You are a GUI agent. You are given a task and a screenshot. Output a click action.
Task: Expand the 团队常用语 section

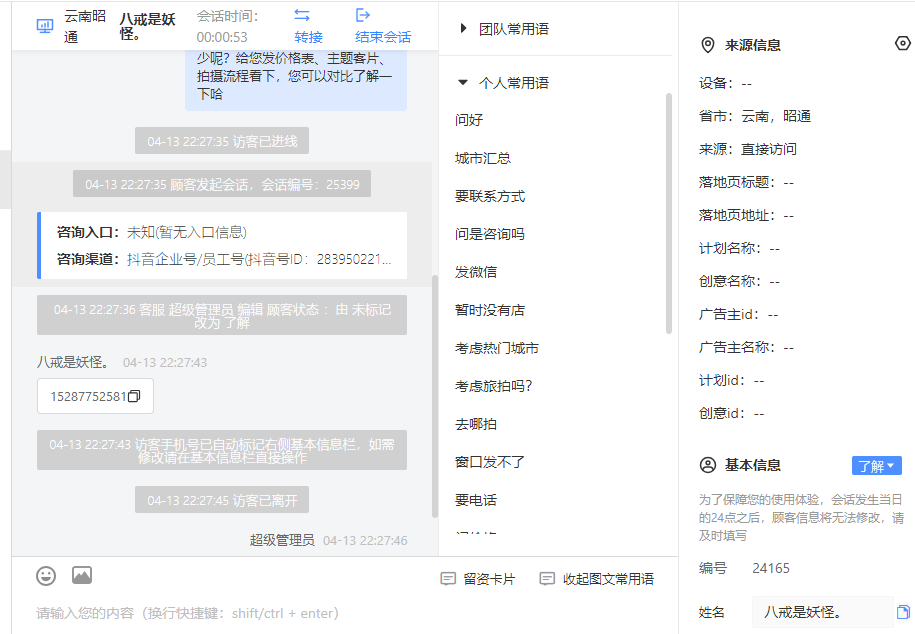(463, 28)
